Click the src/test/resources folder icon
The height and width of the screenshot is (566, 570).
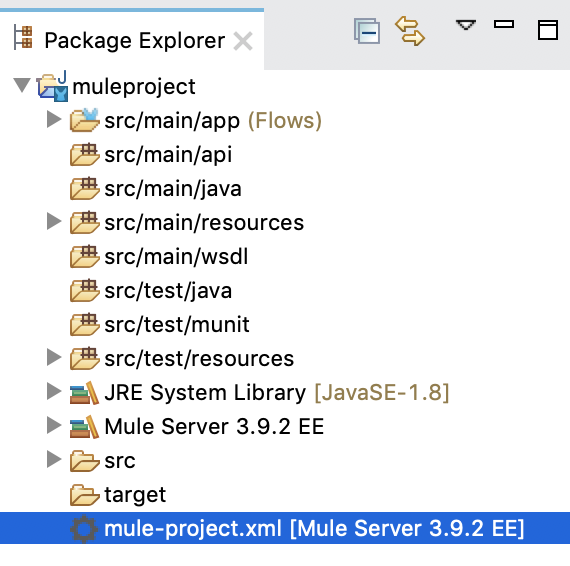[84, 358]
